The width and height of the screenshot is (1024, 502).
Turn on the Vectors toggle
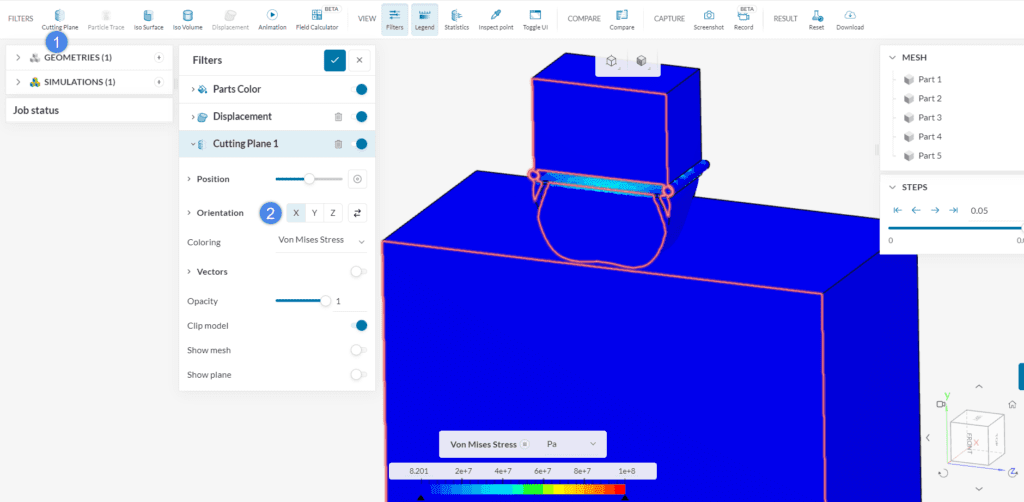358,272
